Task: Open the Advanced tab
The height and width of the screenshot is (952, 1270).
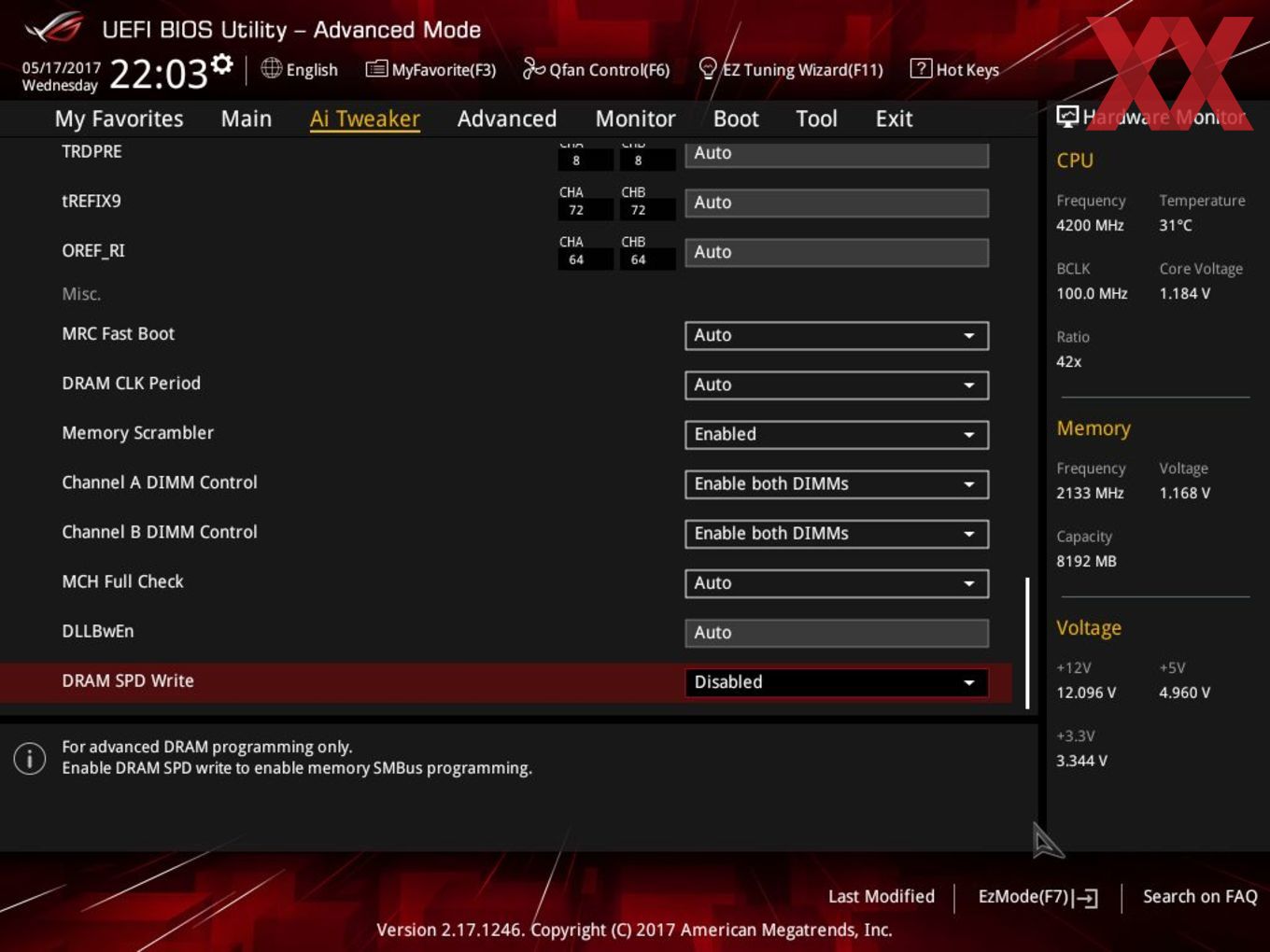Action: tap(507, 119)
